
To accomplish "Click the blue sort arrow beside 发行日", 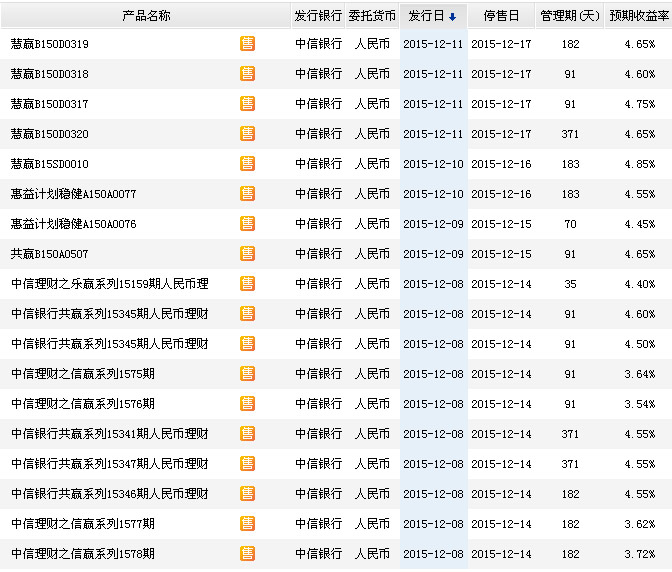I will pyautogui.click(x=453, y=17).
